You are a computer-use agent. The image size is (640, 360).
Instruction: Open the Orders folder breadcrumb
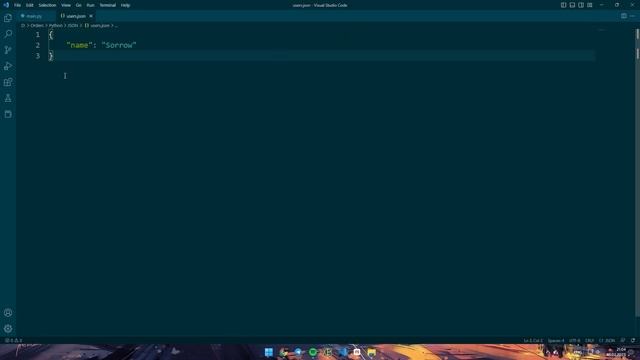click(37, 25)
